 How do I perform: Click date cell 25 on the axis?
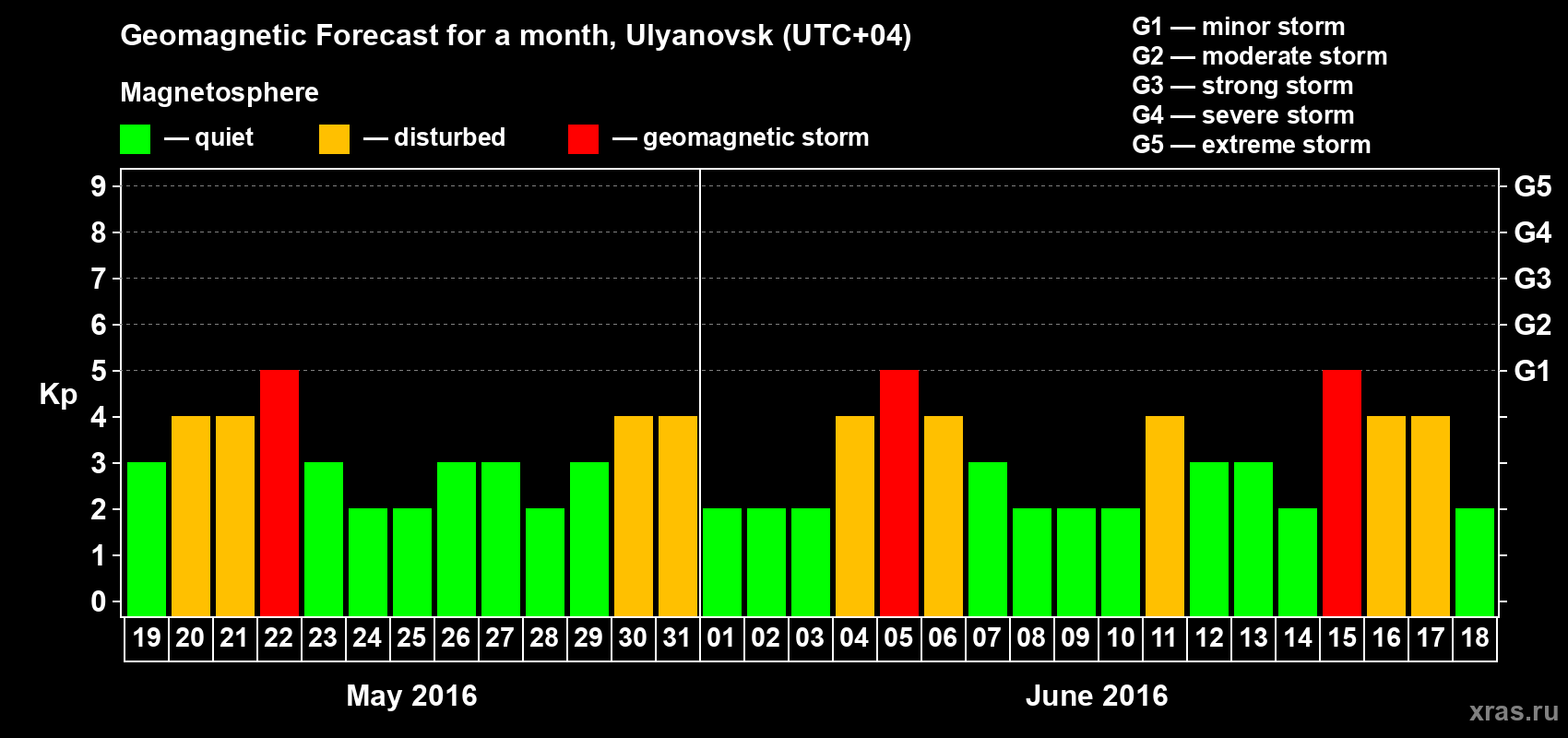pyautogui.click(x=412, y=638)
